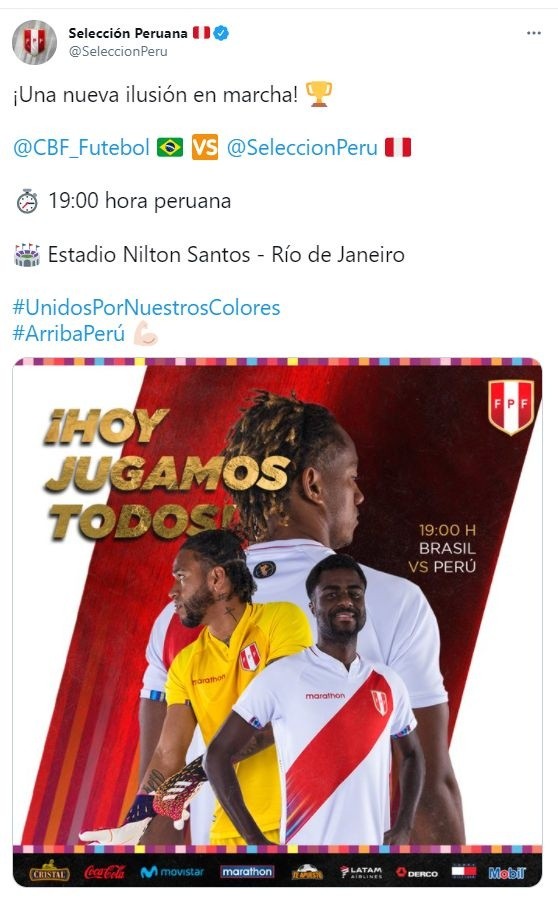This screenshot has height=900, width=558.
Task: Click the Movistar sponsor logo
Action: [172, 872]
